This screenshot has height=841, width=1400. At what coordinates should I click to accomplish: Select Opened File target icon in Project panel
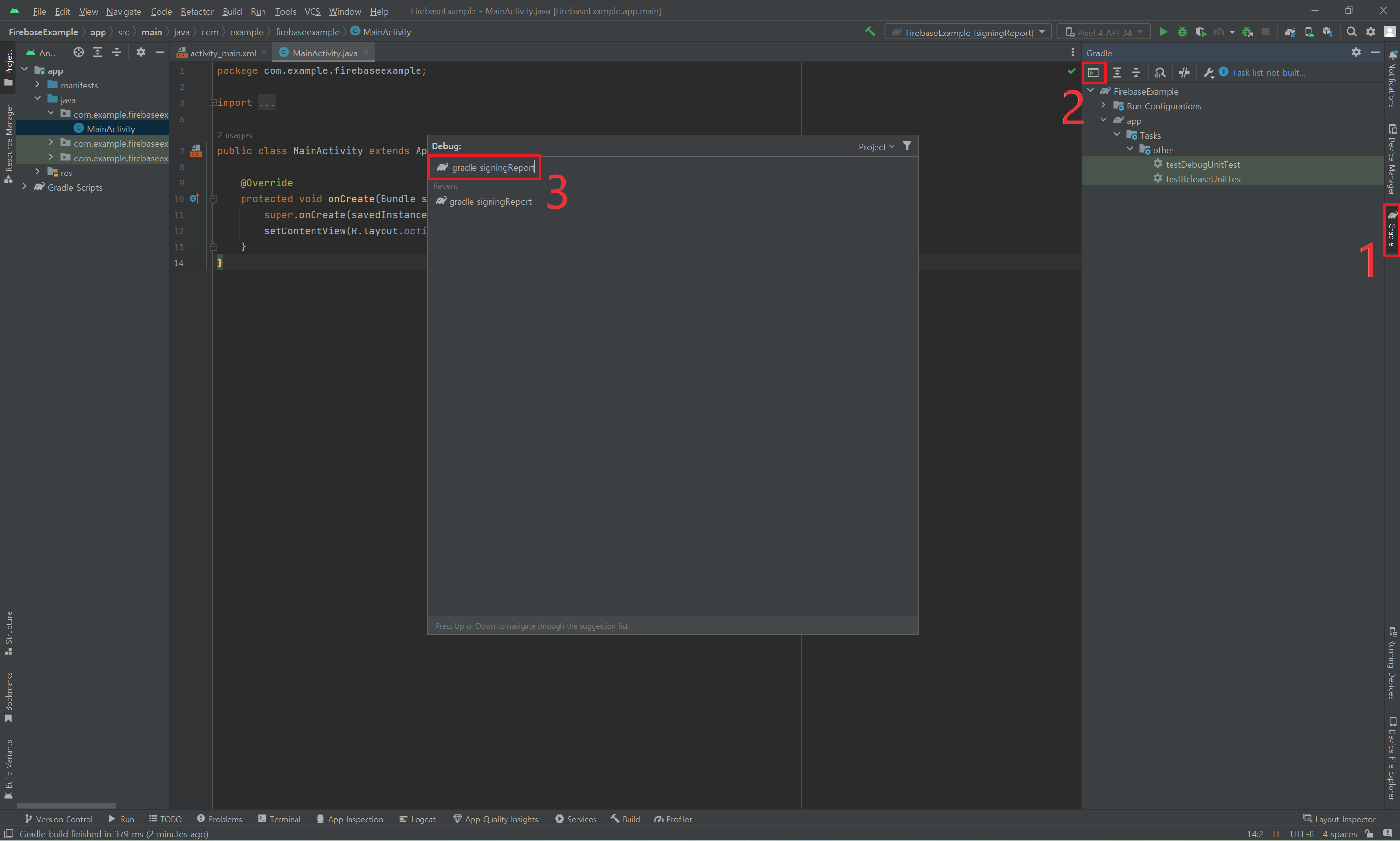point(79,52)
